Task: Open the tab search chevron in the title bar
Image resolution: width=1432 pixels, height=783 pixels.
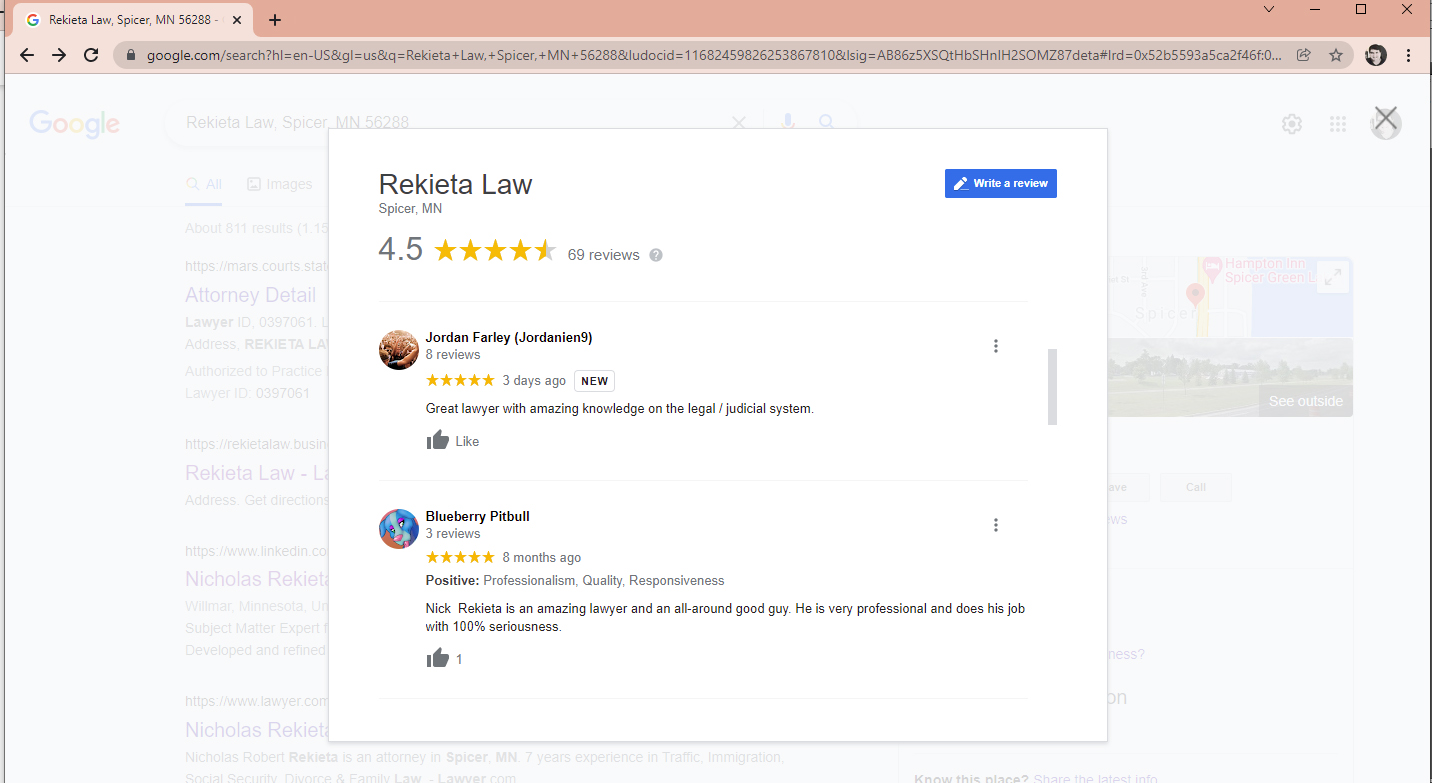Action: pos(1269,9)
